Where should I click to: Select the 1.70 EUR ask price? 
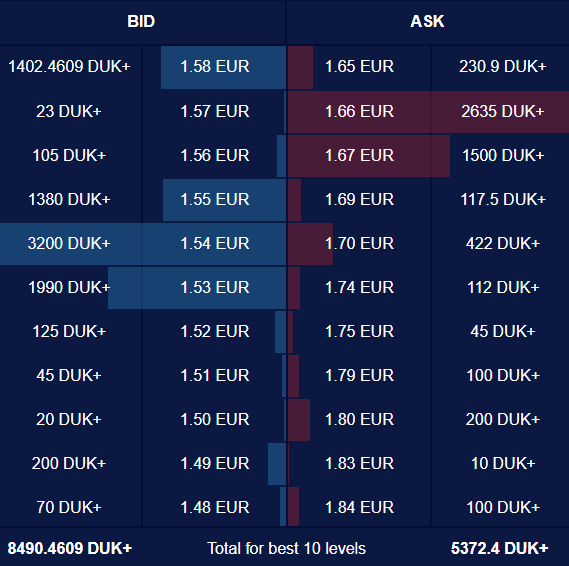(359, 243)
